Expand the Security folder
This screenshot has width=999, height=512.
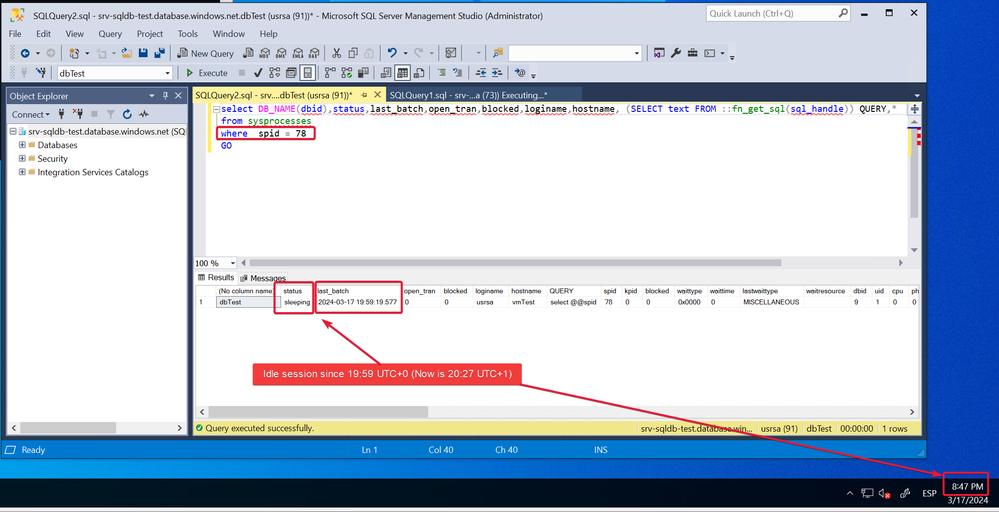(x=22, y=159)
